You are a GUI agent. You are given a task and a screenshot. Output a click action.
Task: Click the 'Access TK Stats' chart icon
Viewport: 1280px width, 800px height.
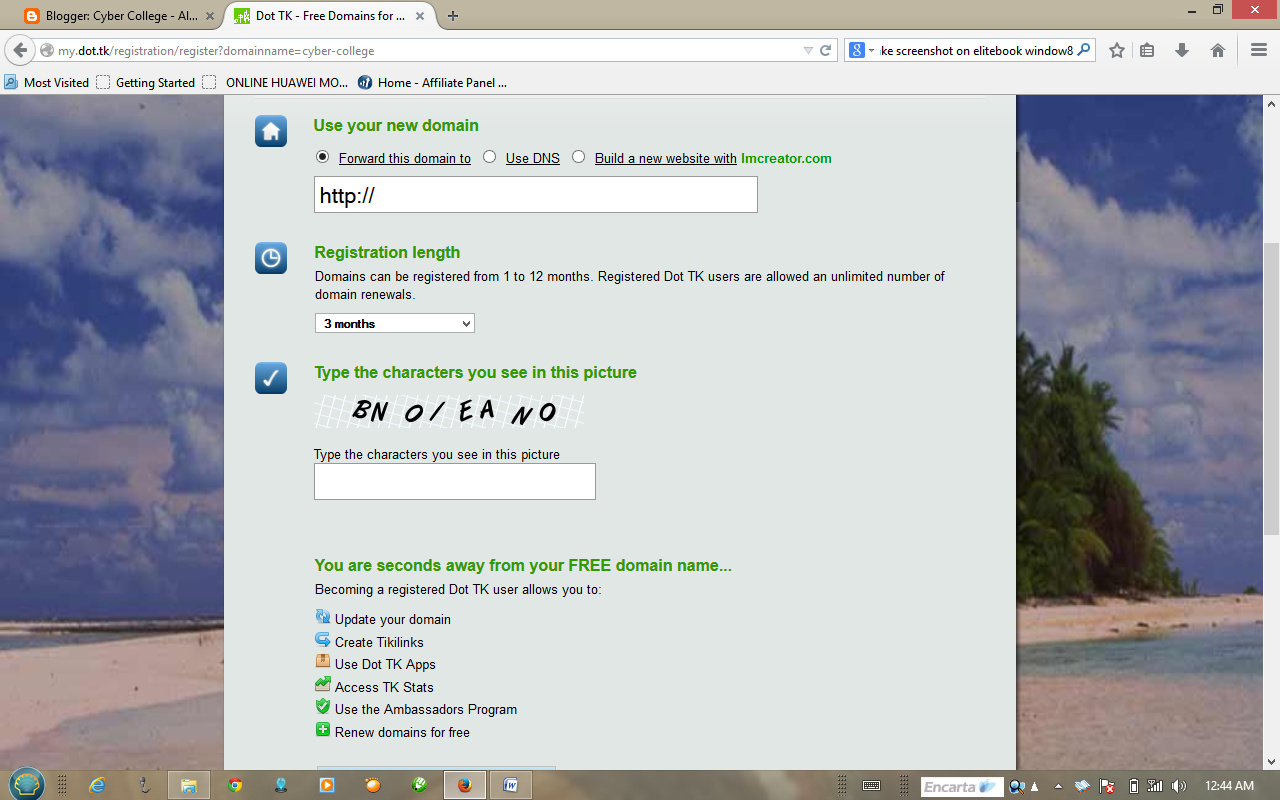tap(322, 685)
